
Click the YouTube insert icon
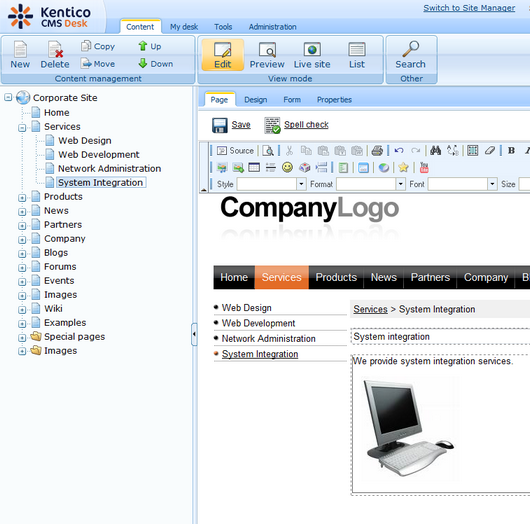424,167
